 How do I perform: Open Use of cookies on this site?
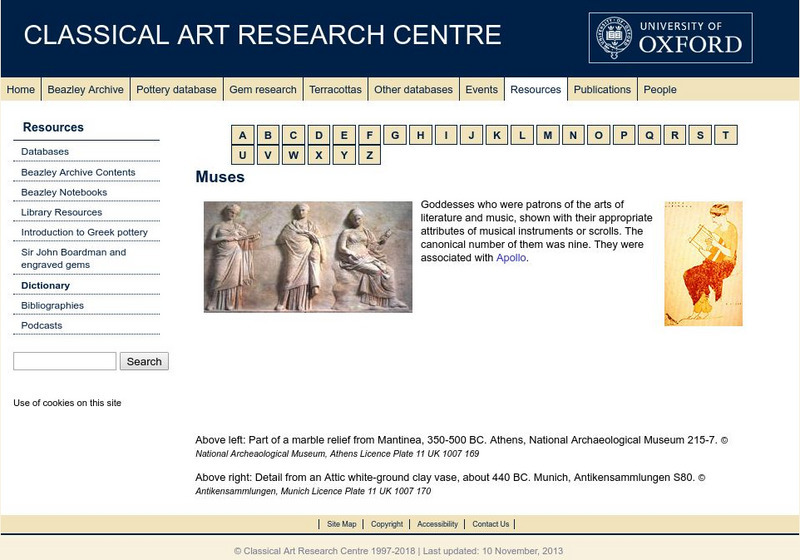(67, 403)
